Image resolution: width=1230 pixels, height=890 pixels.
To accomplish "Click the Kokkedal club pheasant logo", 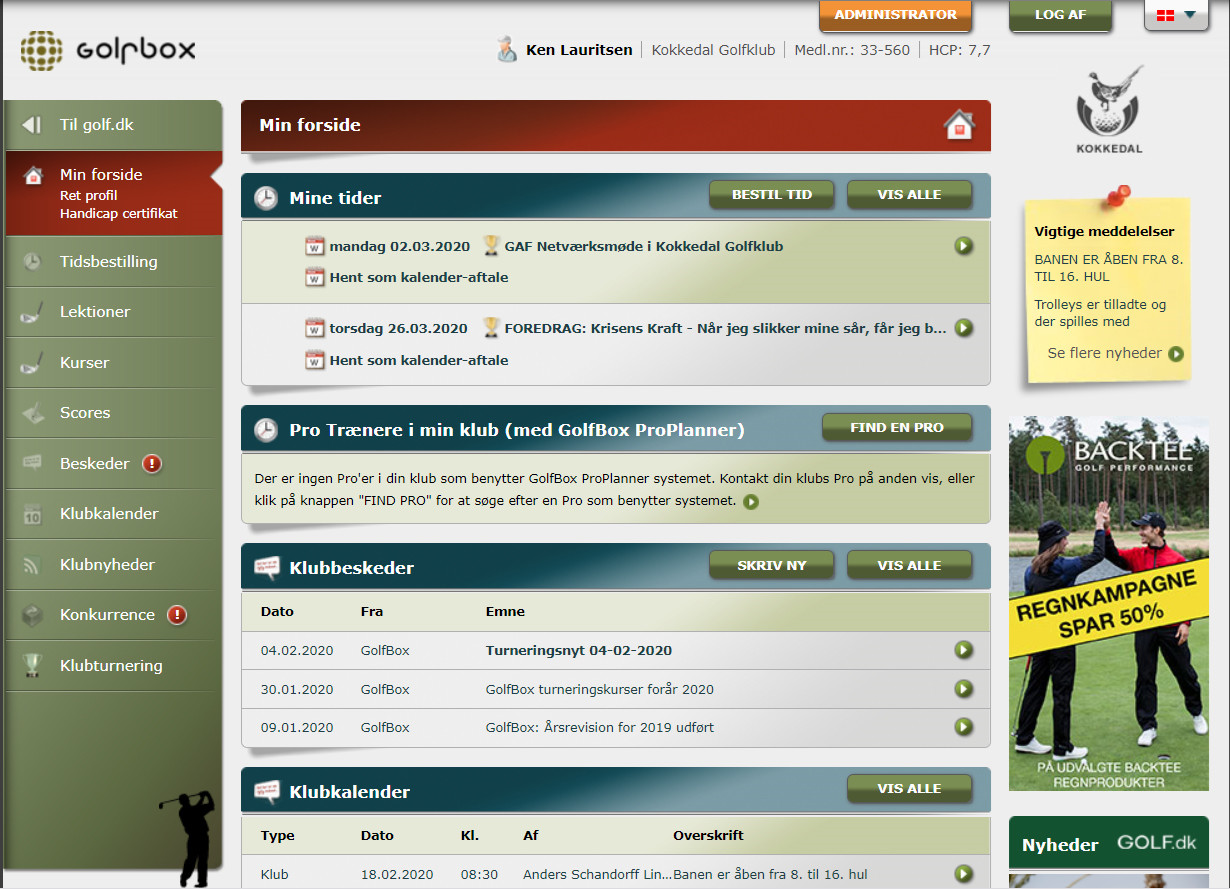I will coord(1109,110).
